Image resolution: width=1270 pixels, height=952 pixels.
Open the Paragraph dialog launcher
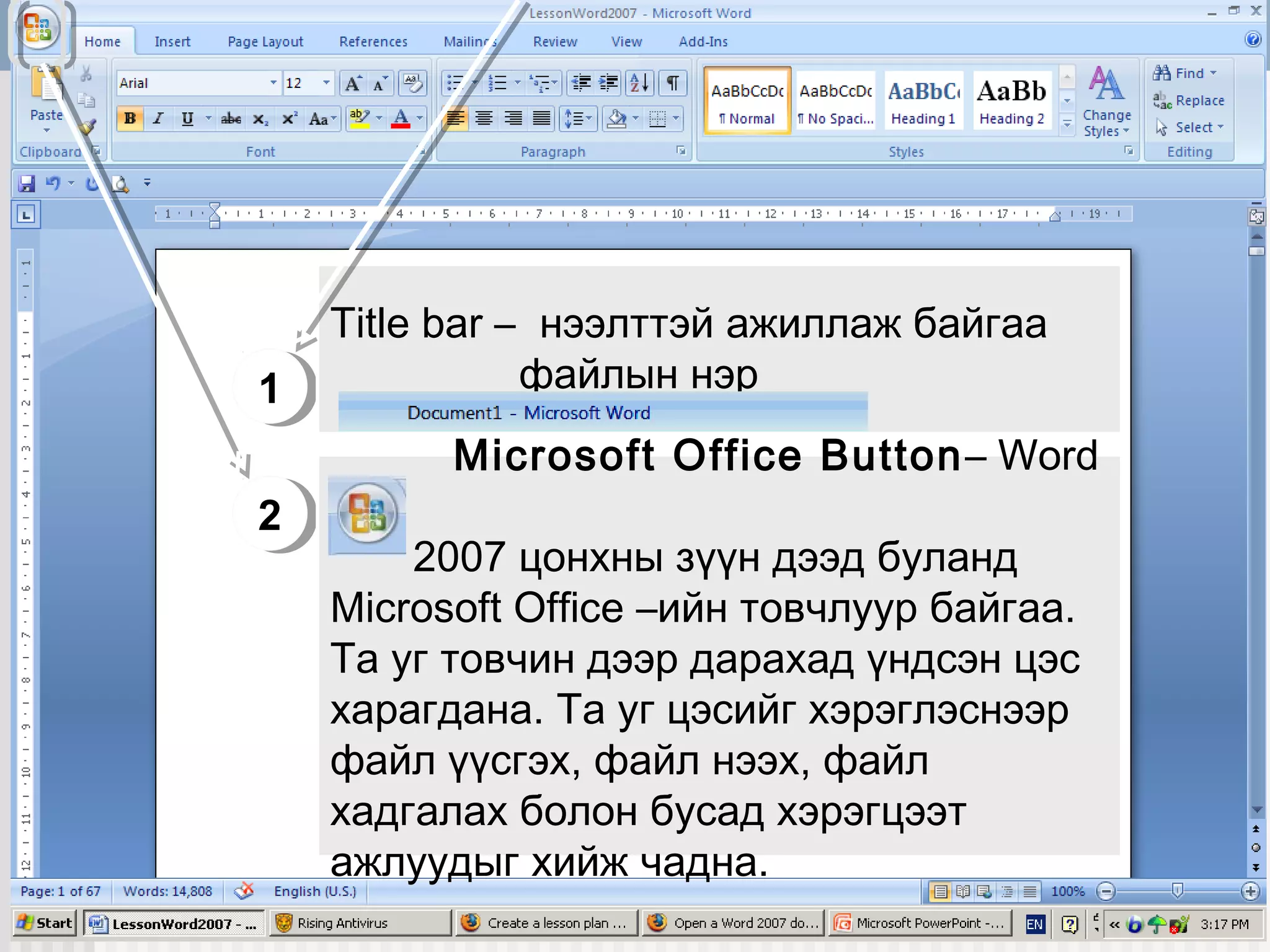(x=681, y=151)
